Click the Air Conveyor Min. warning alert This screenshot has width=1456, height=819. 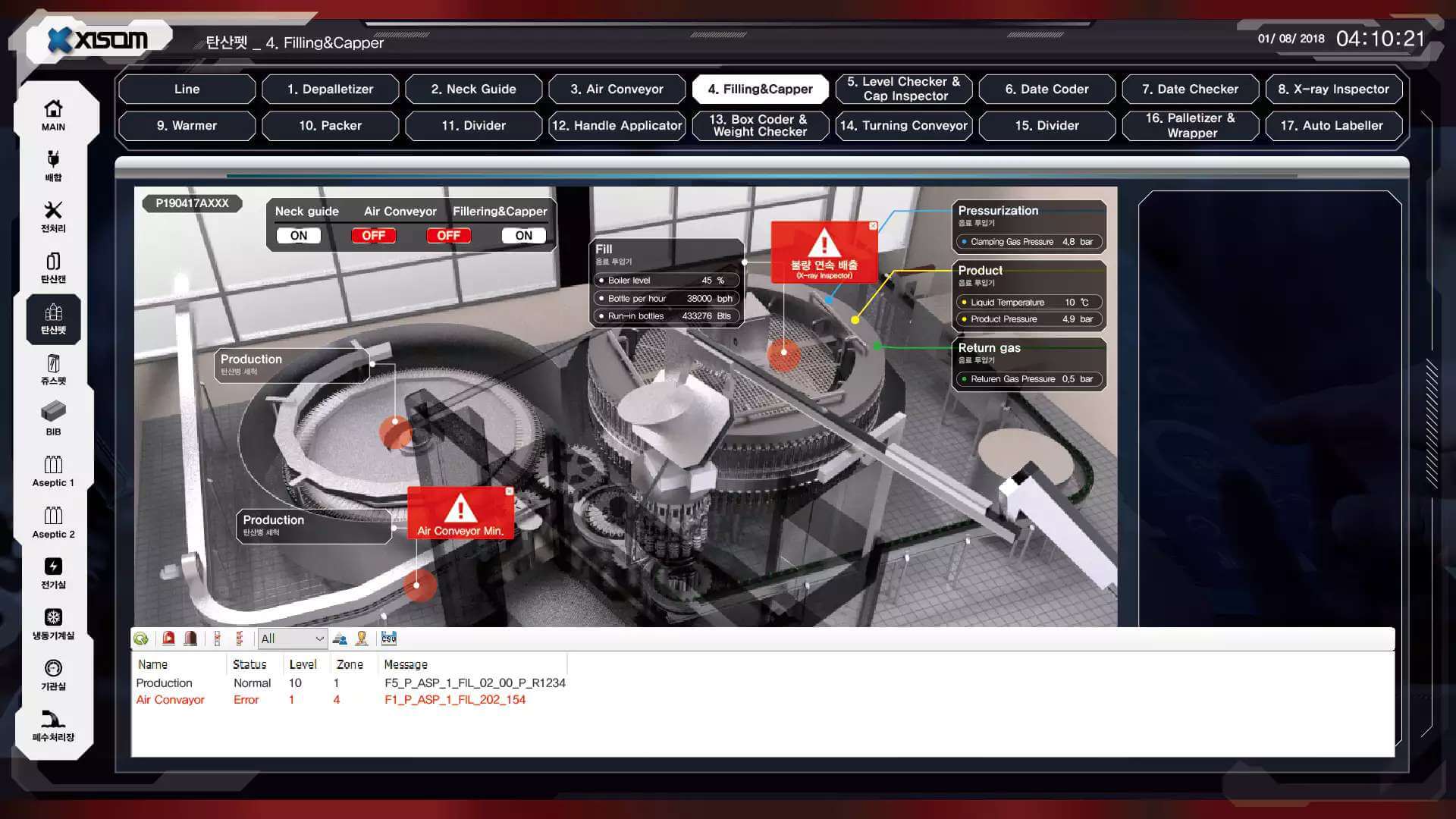coord(460,513)
